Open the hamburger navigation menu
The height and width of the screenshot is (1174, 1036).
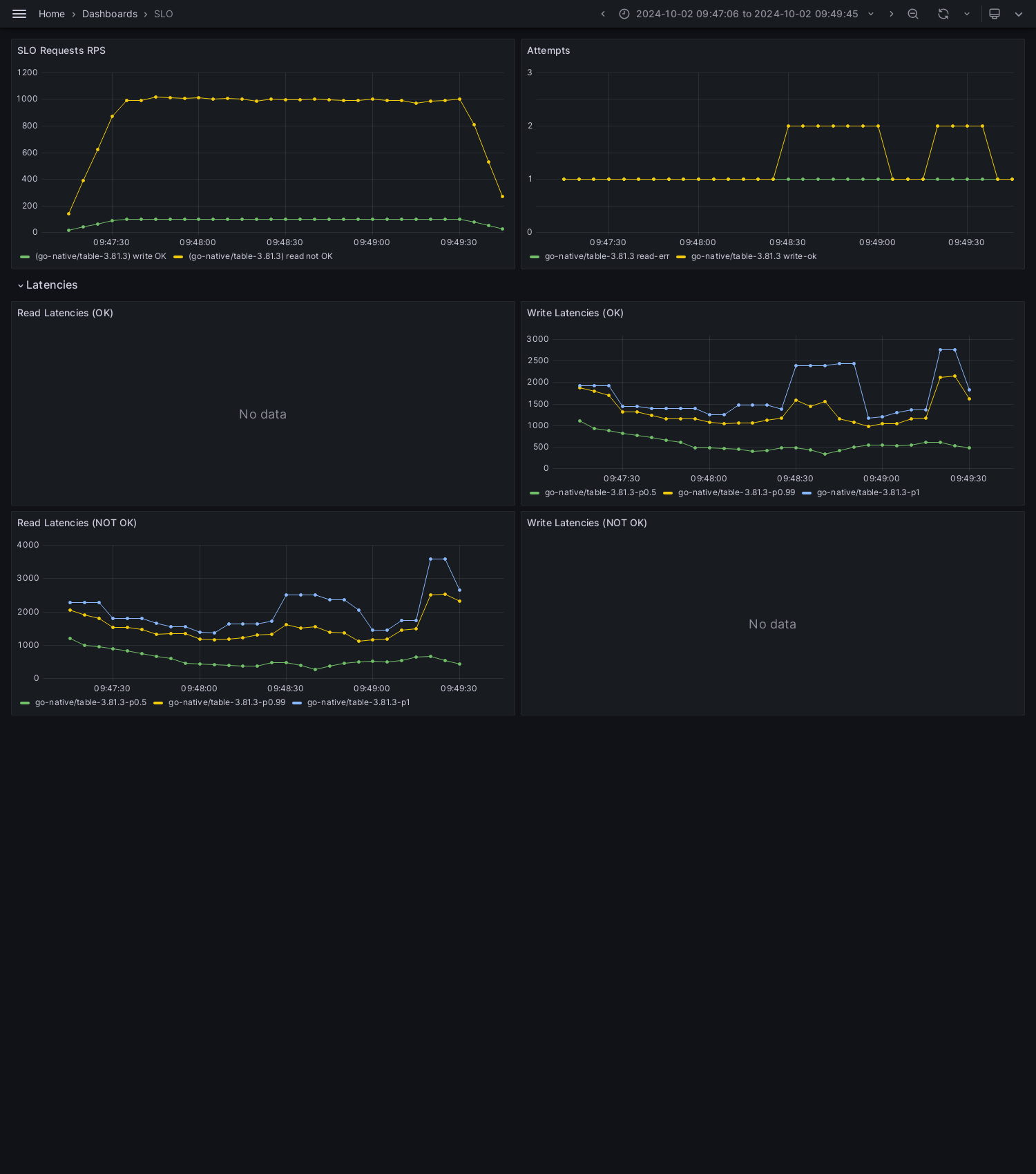coord(19,14)
